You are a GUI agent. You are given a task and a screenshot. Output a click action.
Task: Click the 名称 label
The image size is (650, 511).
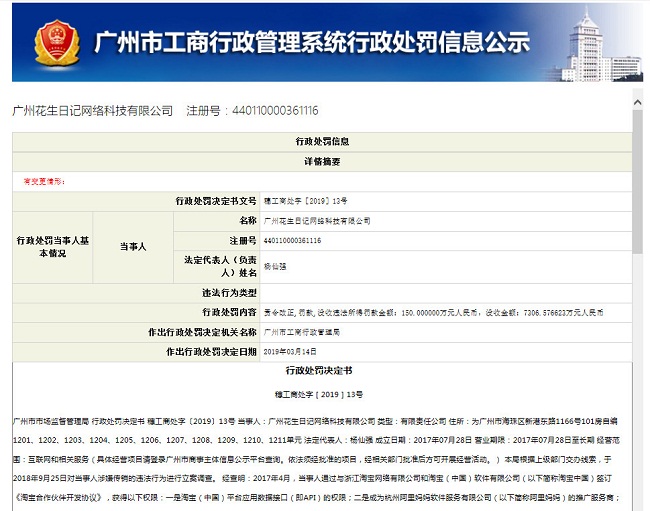[248, 221]
